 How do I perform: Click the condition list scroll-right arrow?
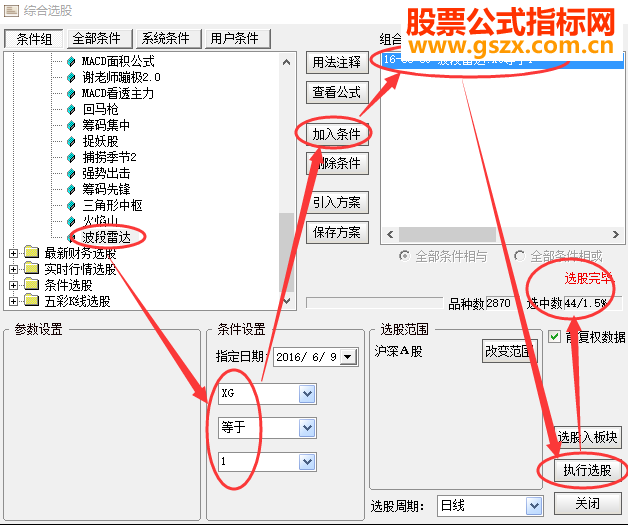616,234
